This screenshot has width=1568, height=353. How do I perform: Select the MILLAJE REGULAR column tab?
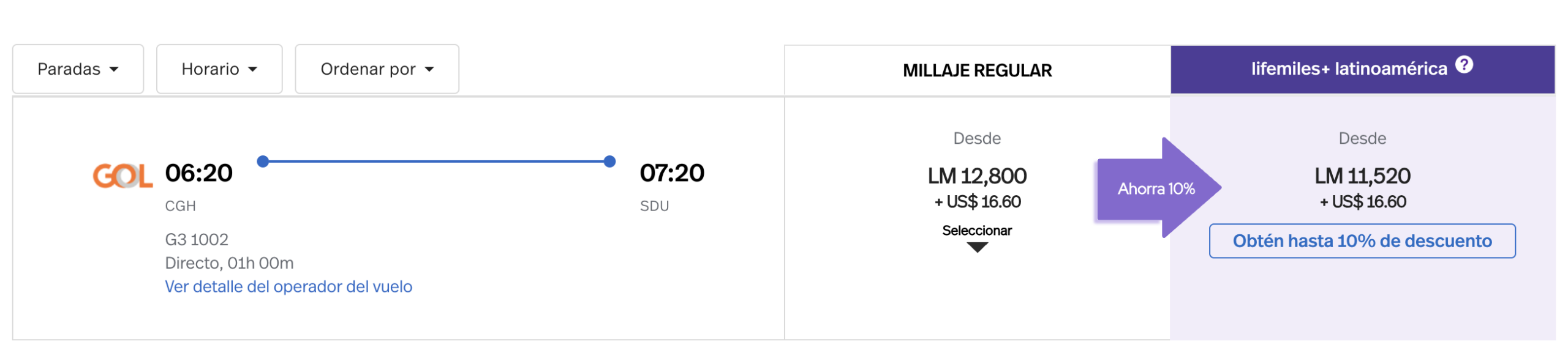click(976, 70)
